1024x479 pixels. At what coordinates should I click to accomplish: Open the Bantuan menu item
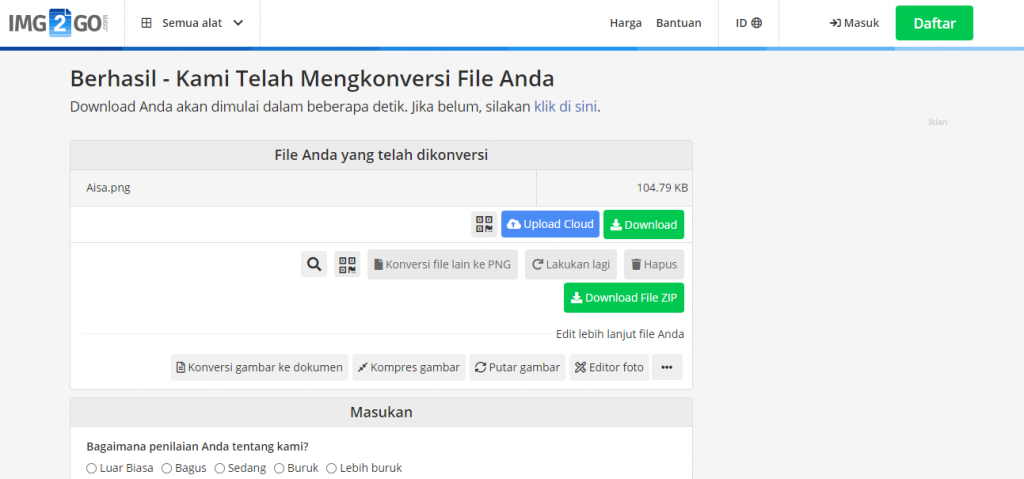tap(678, 23)
